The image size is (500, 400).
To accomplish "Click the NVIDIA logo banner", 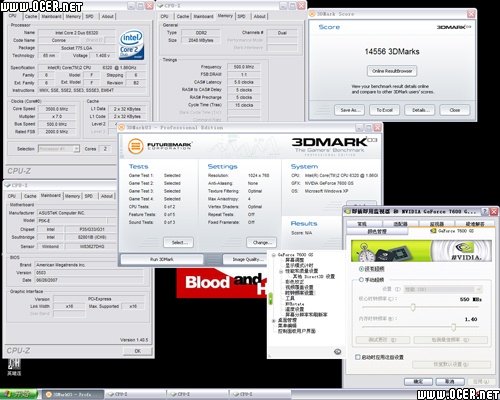I will (x=421, y=250).
